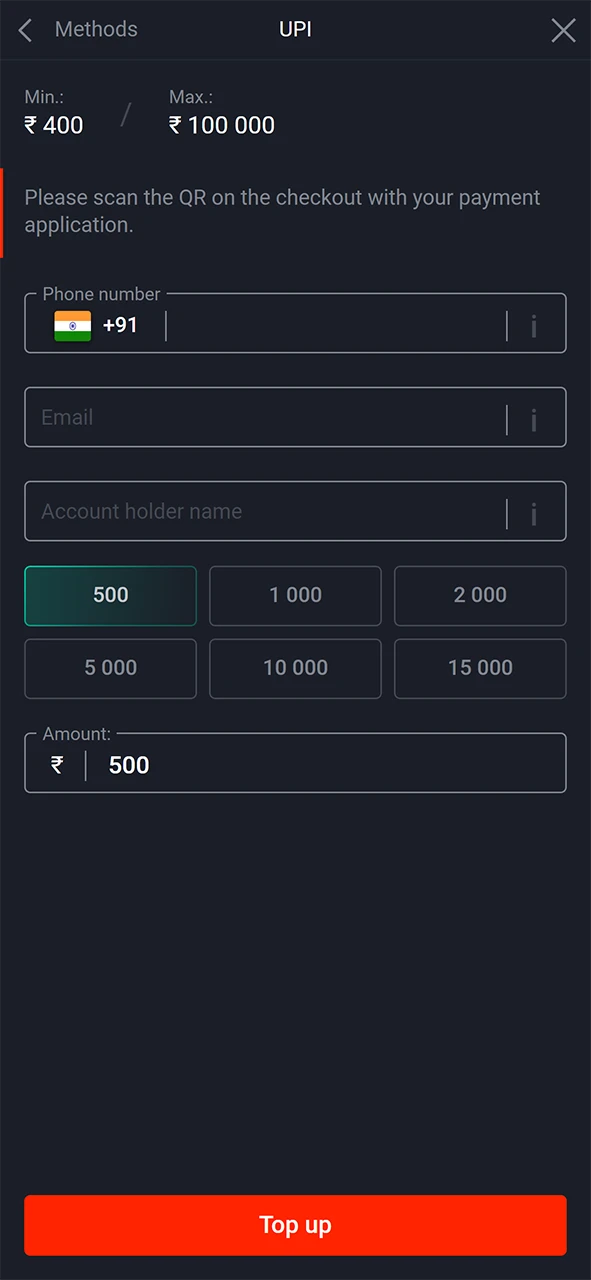
Task: Select the 5 000 amount option
Action: point(110,668)
